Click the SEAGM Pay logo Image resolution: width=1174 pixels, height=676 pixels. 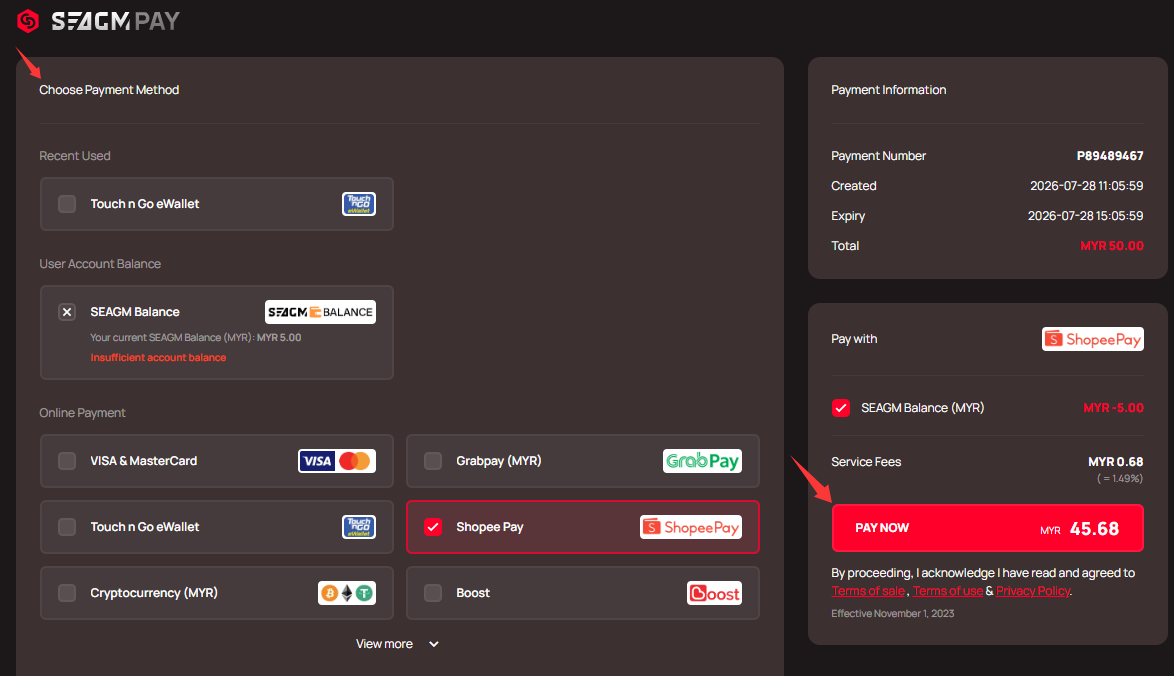(98, 21)
